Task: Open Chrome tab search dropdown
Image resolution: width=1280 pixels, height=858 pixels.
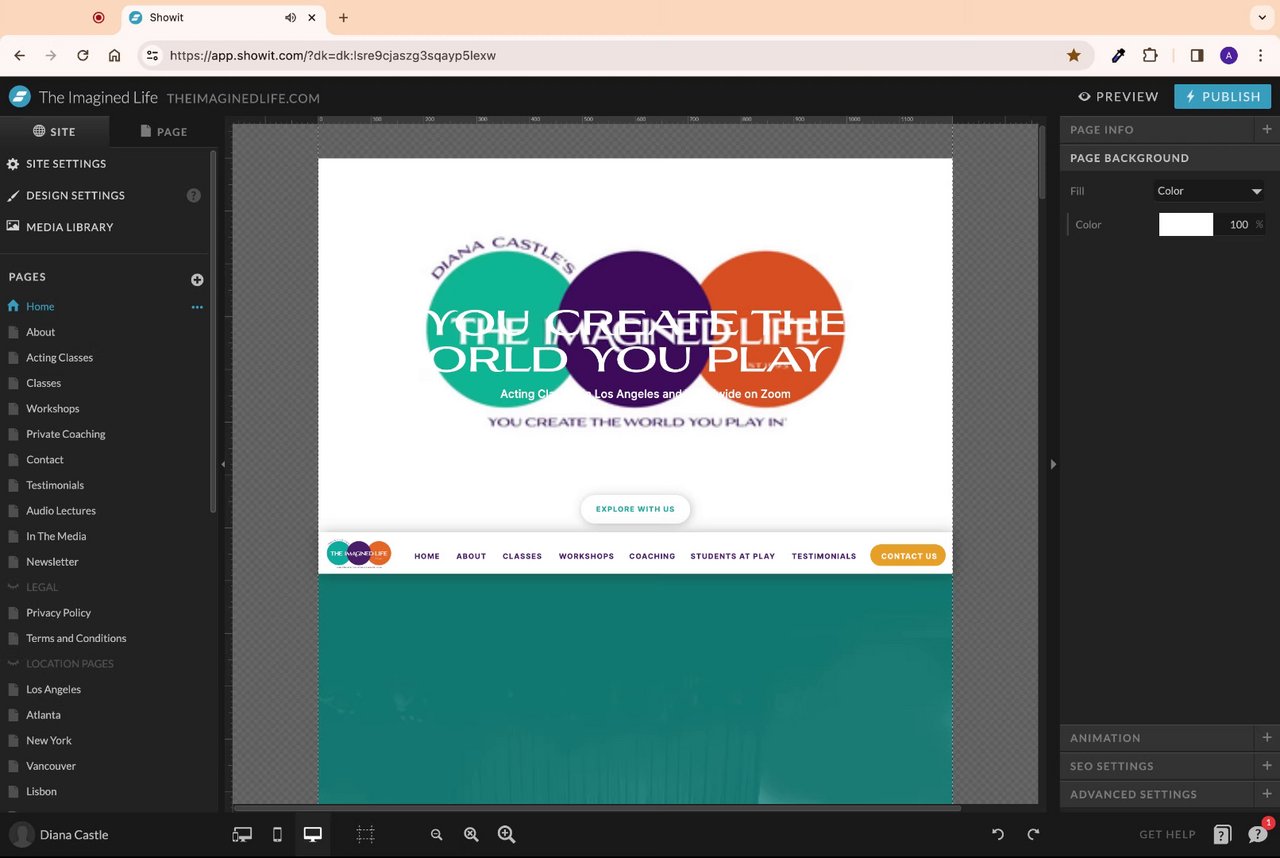Action: [x=1260, y=18]
